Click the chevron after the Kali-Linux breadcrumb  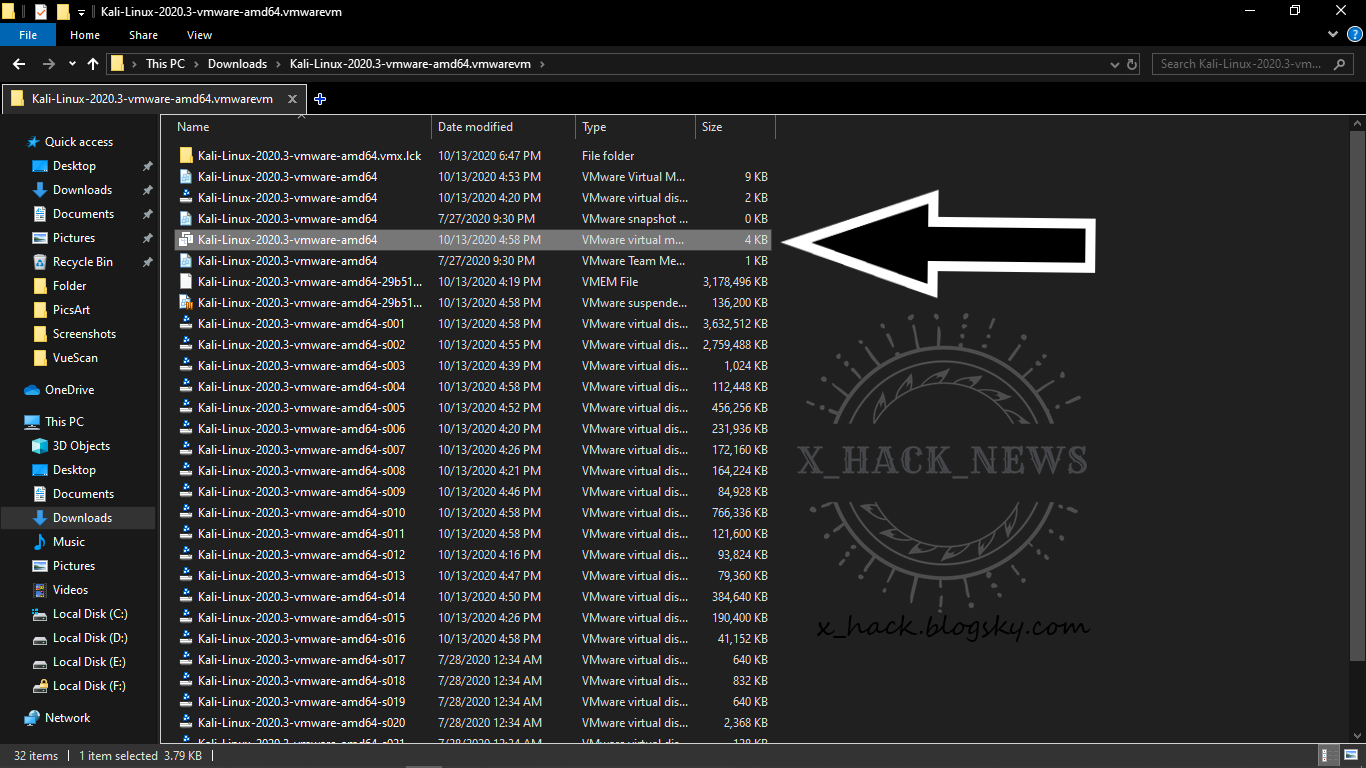542,64
